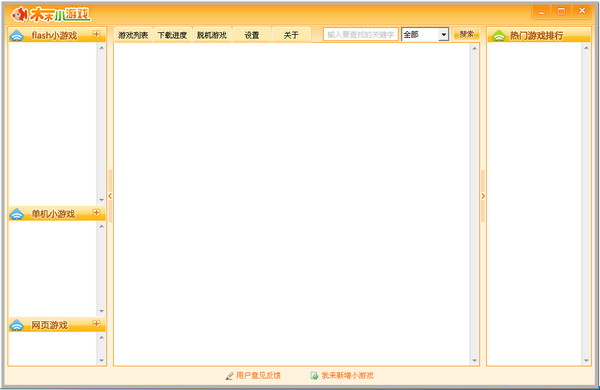Click the main list scrollbar down arrow
This screenshot has height=390, width=600.
474,361
